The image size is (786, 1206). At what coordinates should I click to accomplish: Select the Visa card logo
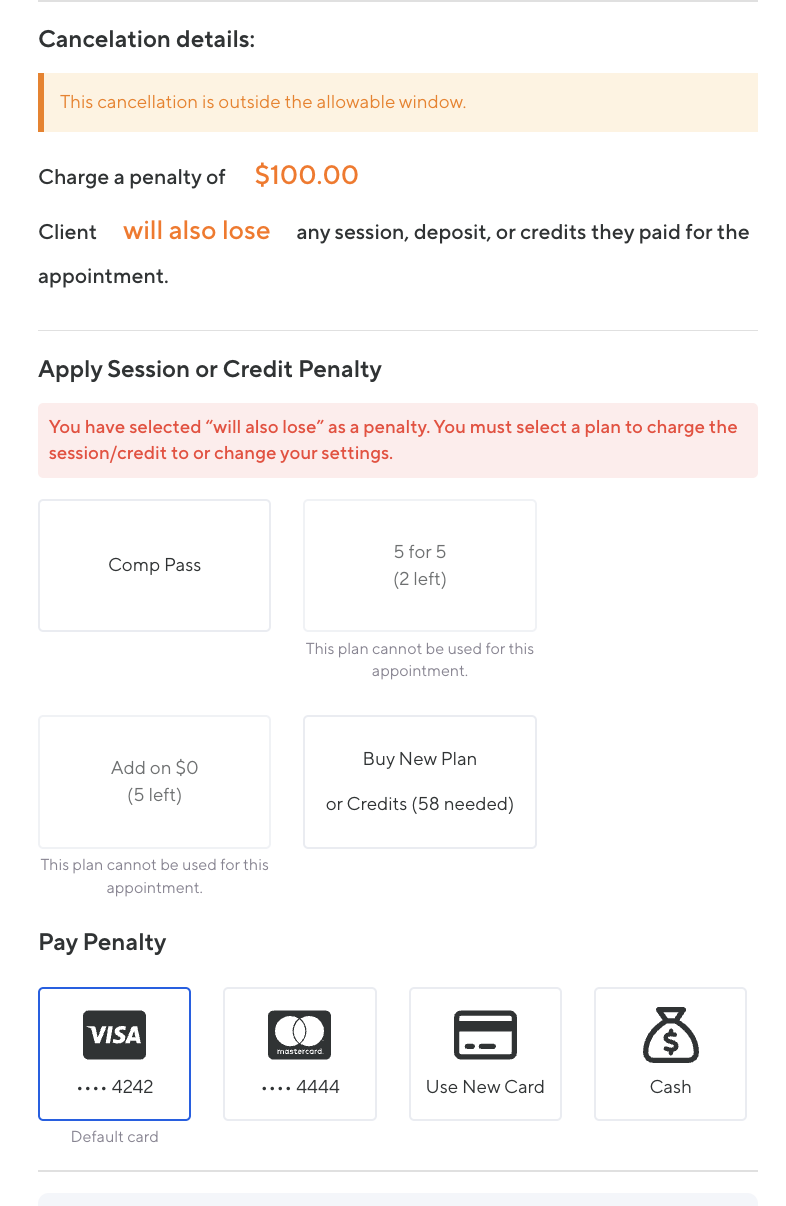(x=114, y=1035)
